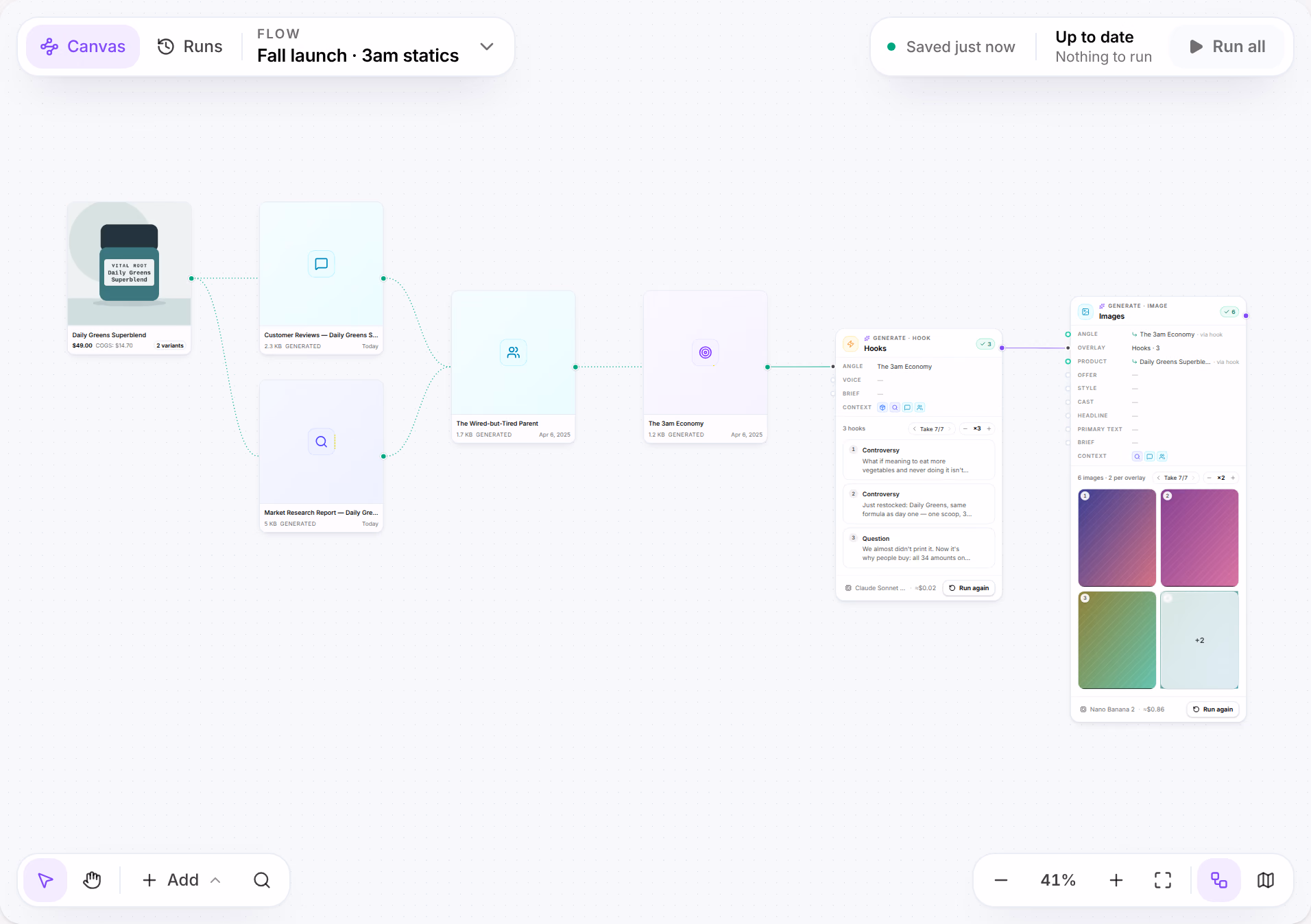Select the Daily Greens Superblend product card
Viewport: 1311px width, 924px height.
(x=129, y=278)
